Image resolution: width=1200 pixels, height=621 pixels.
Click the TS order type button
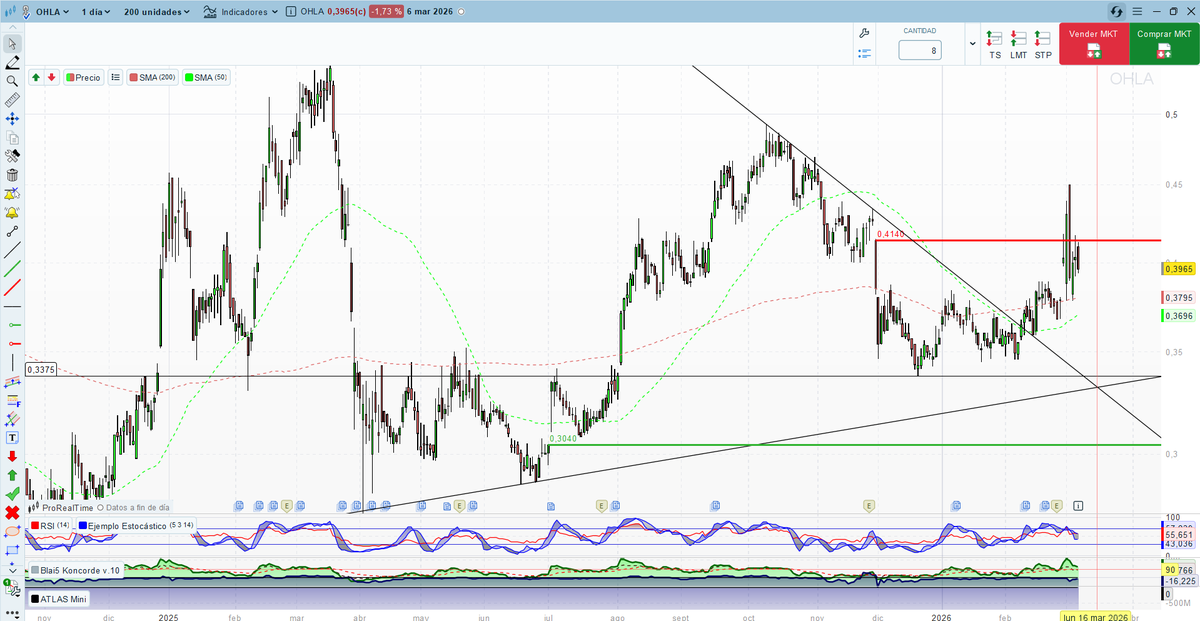995,45
